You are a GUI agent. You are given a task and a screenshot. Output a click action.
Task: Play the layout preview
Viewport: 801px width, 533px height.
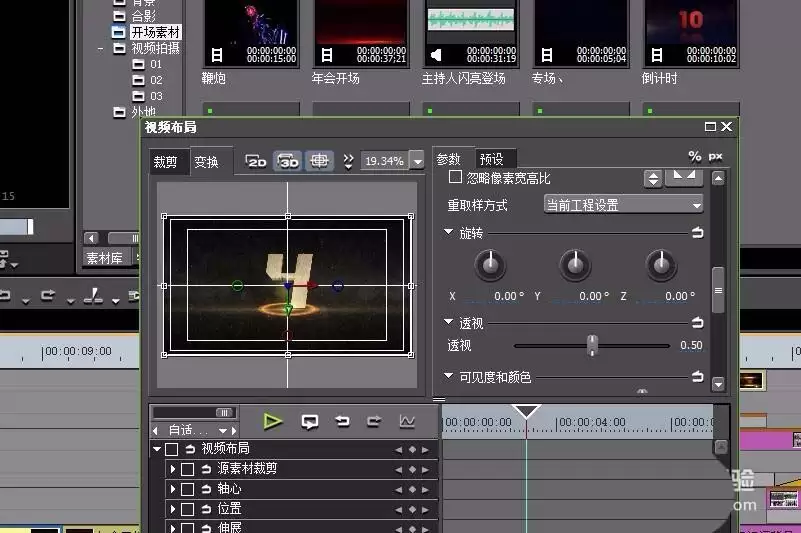[x=272, y=422]
